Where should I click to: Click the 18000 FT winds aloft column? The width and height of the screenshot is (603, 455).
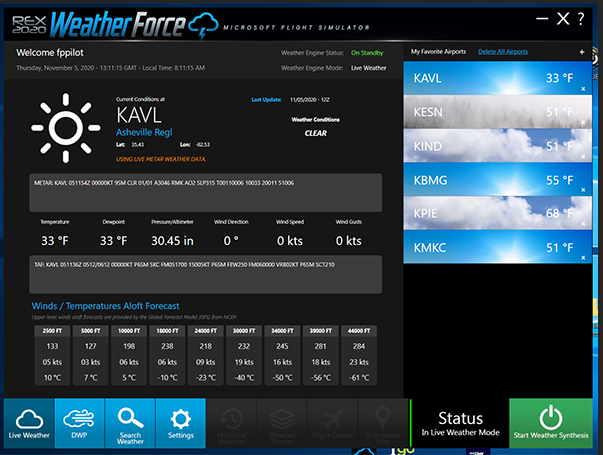click(167, 355)
